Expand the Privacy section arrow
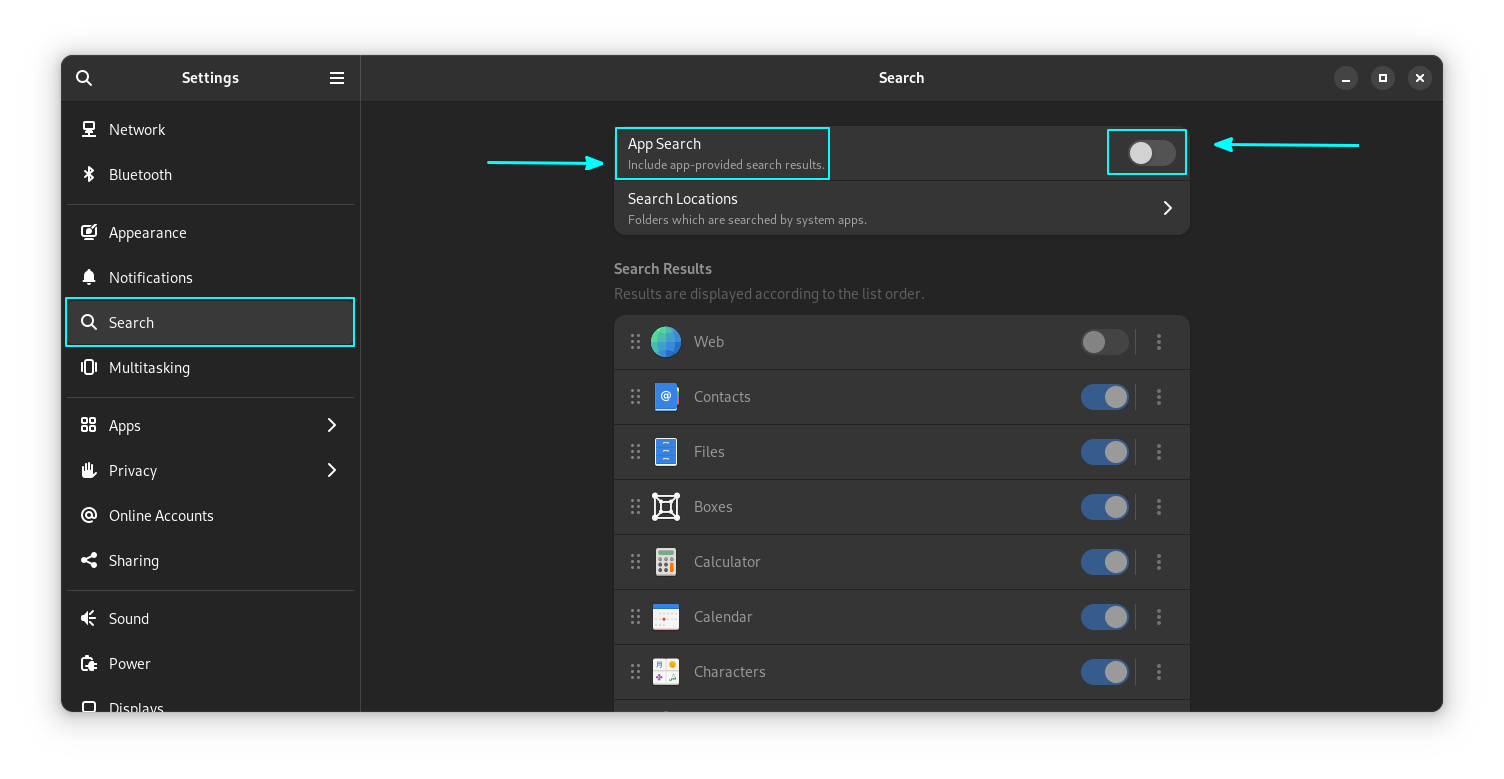The image size is (1504, 779). tap(332, 470)
